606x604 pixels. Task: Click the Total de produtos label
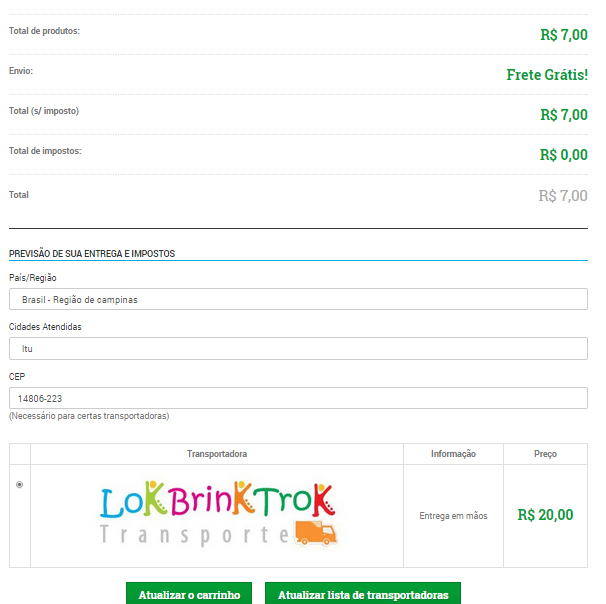click(44, 31)
